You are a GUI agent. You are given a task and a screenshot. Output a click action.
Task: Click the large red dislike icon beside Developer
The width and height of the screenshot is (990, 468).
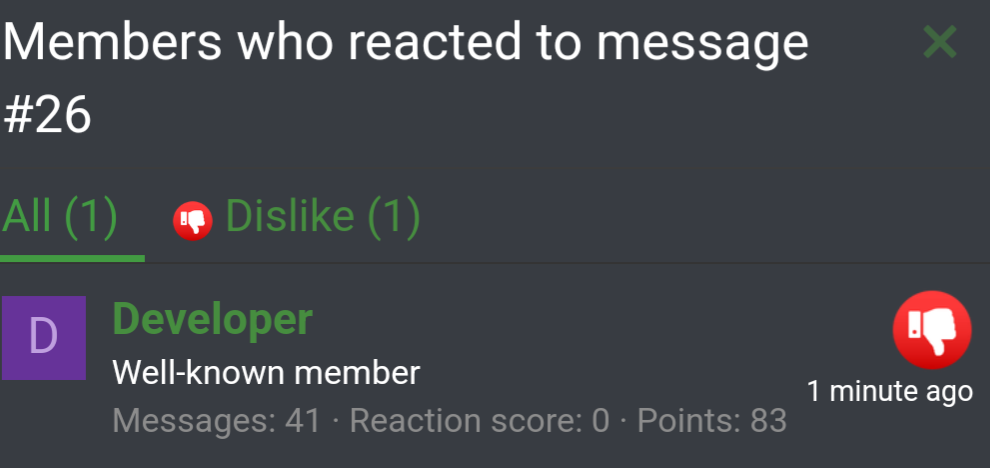coord(932,330)
